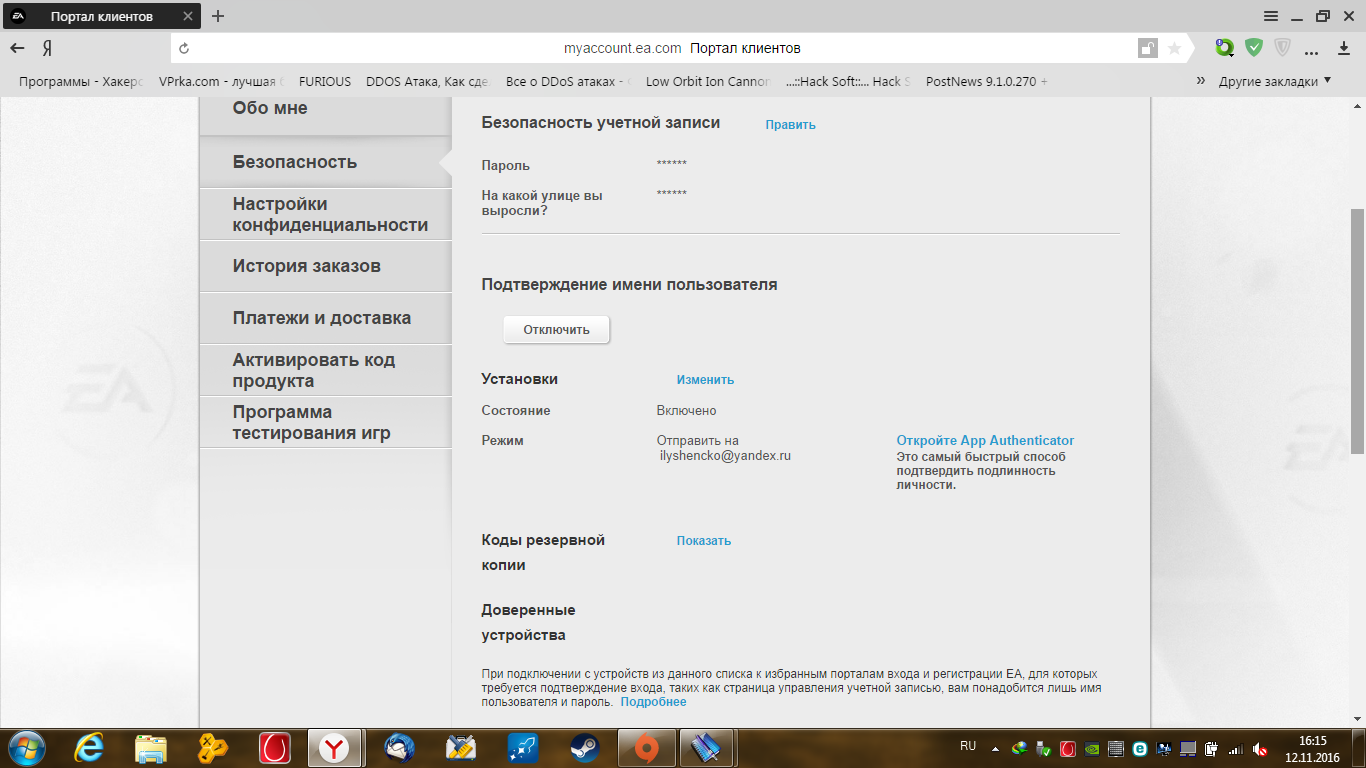Open Платежи и доставка section
The height and width of the screenshot is (768, 1366).
326,318
